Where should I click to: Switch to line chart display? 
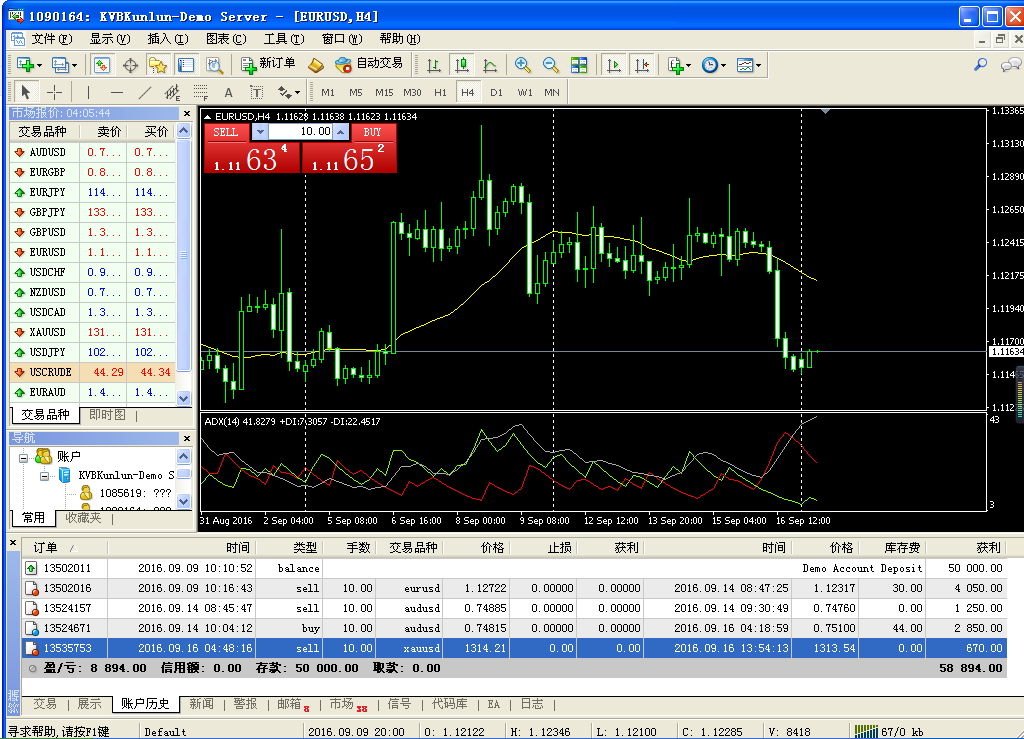(x=490, y=65)
